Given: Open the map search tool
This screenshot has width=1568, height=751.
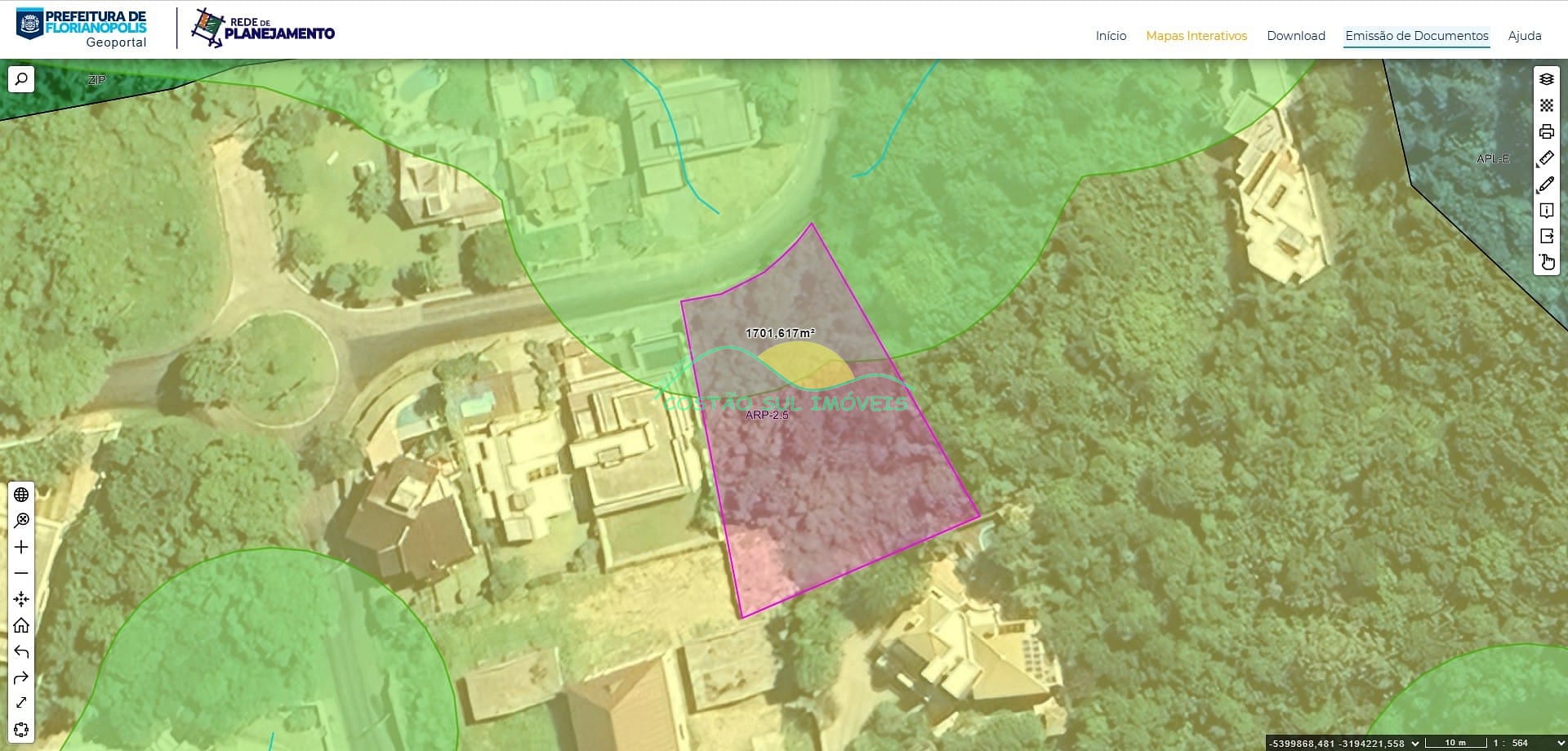Looking at the screenshot, I should tap(21, 79).
